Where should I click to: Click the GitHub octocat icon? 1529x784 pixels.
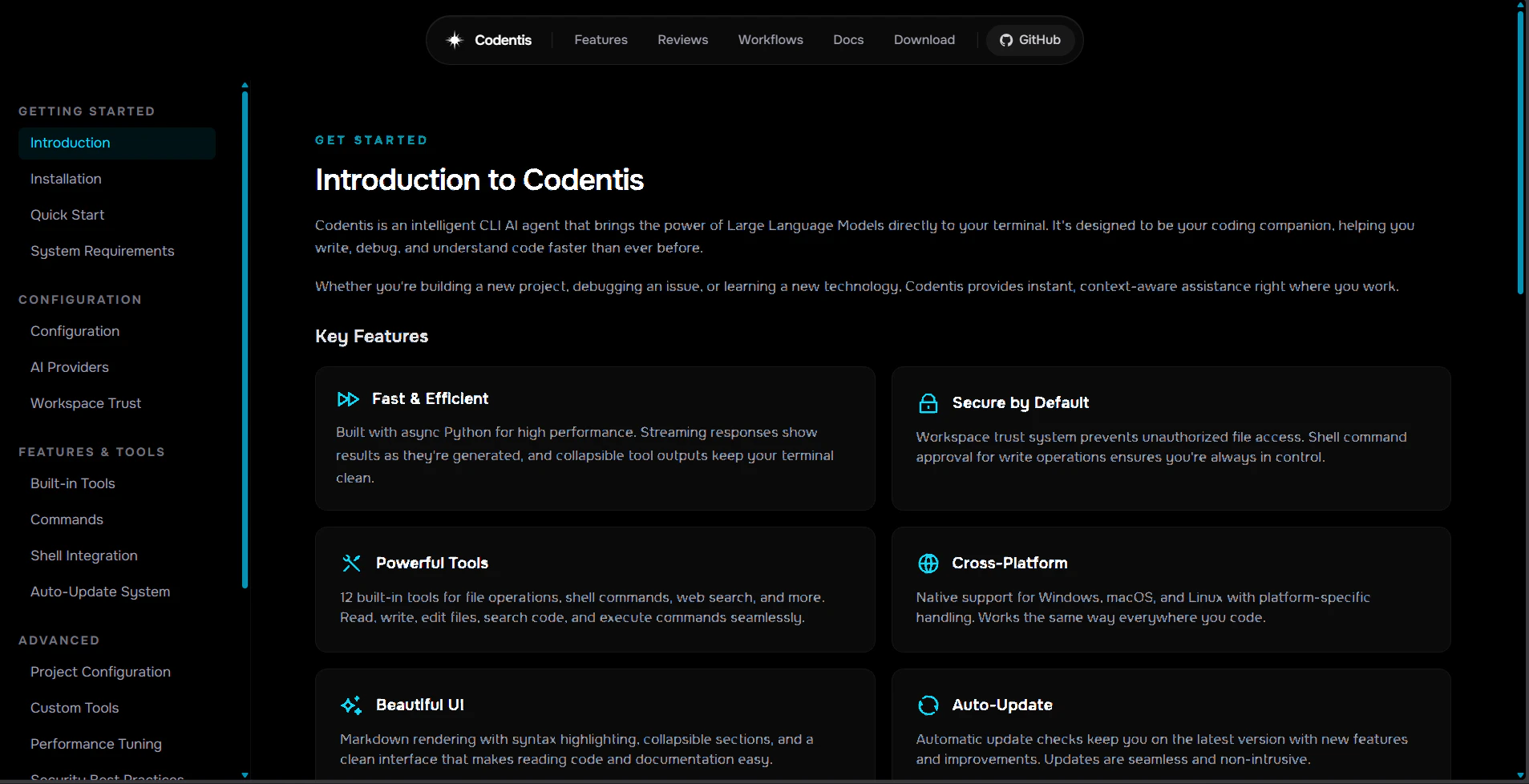coord(1006,40)
